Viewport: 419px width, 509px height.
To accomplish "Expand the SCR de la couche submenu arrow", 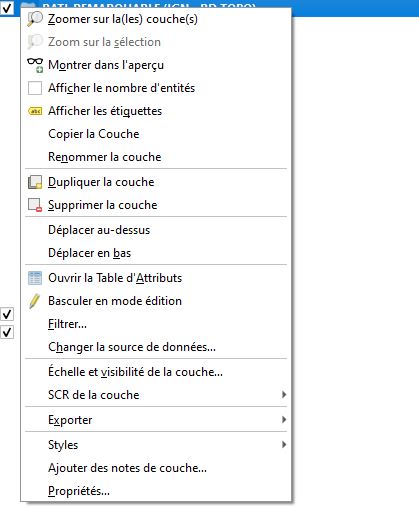I will tap(284, 395).
